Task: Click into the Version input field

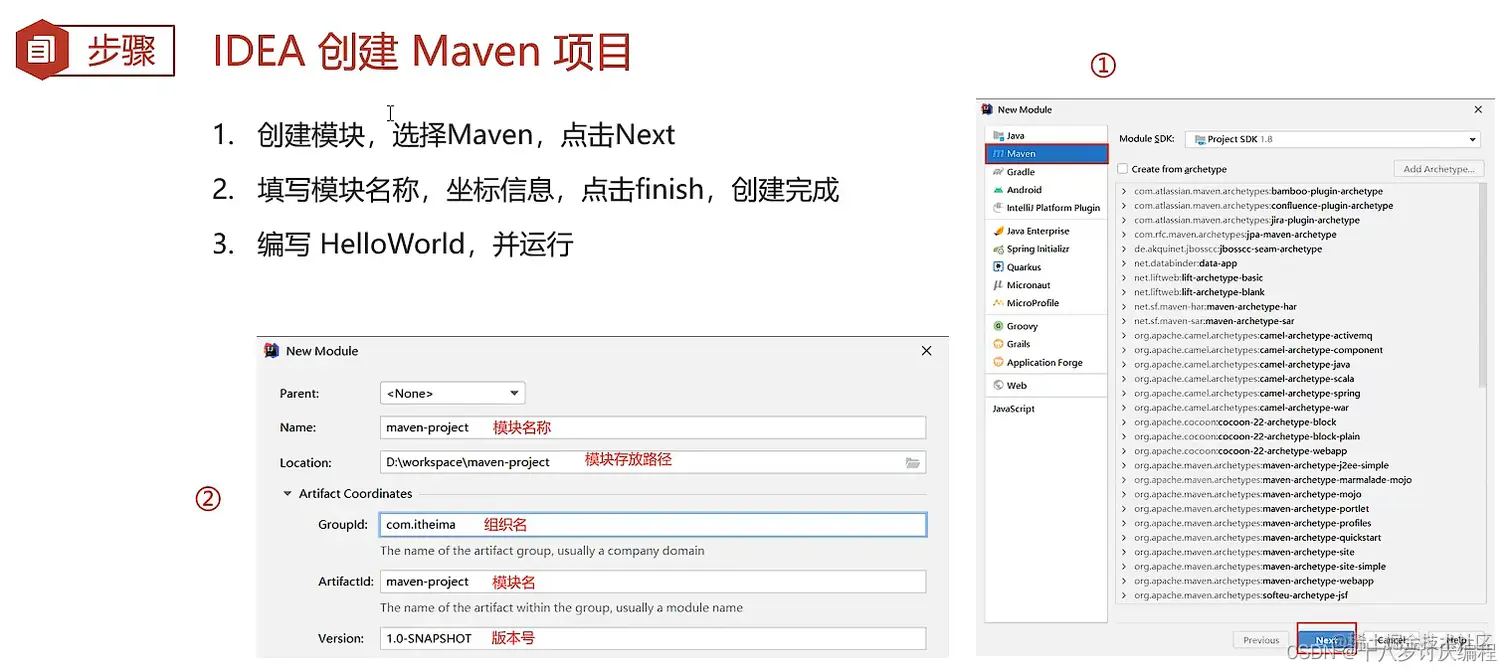Action: (x=653, y=638)
